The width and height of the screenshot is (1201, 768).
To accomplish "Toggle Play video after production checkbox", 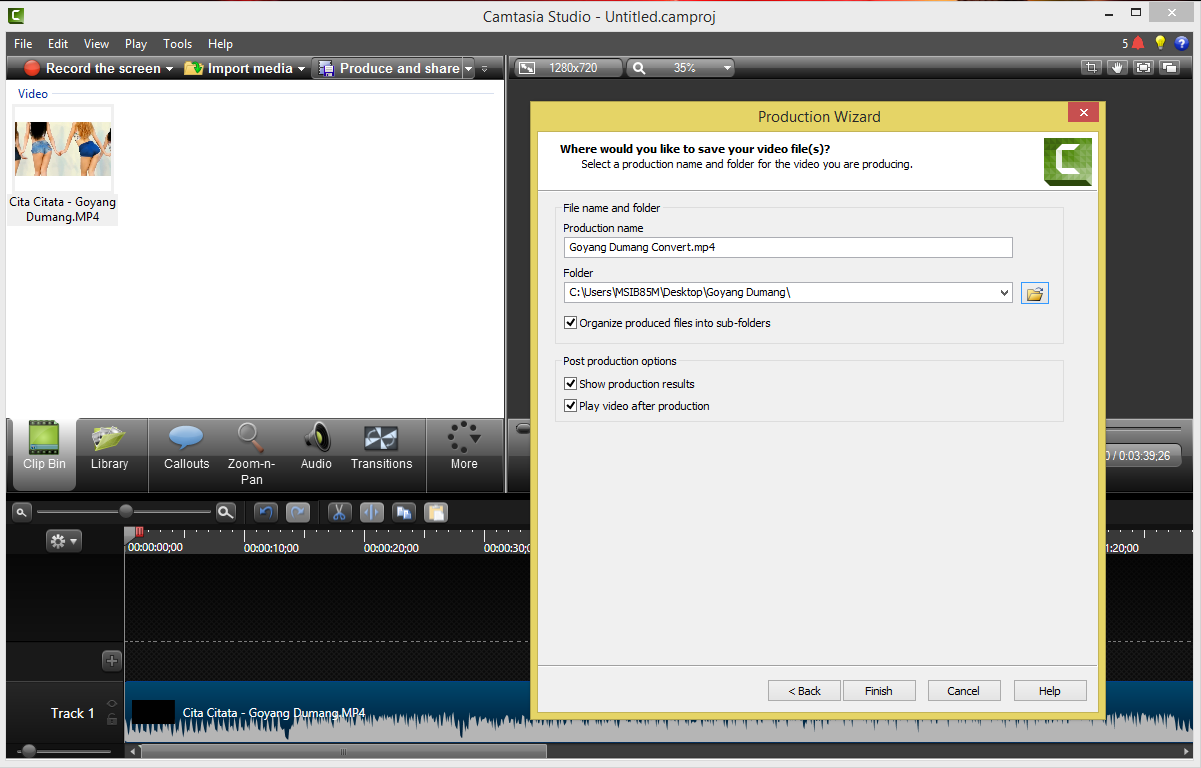I will [570, 406].
